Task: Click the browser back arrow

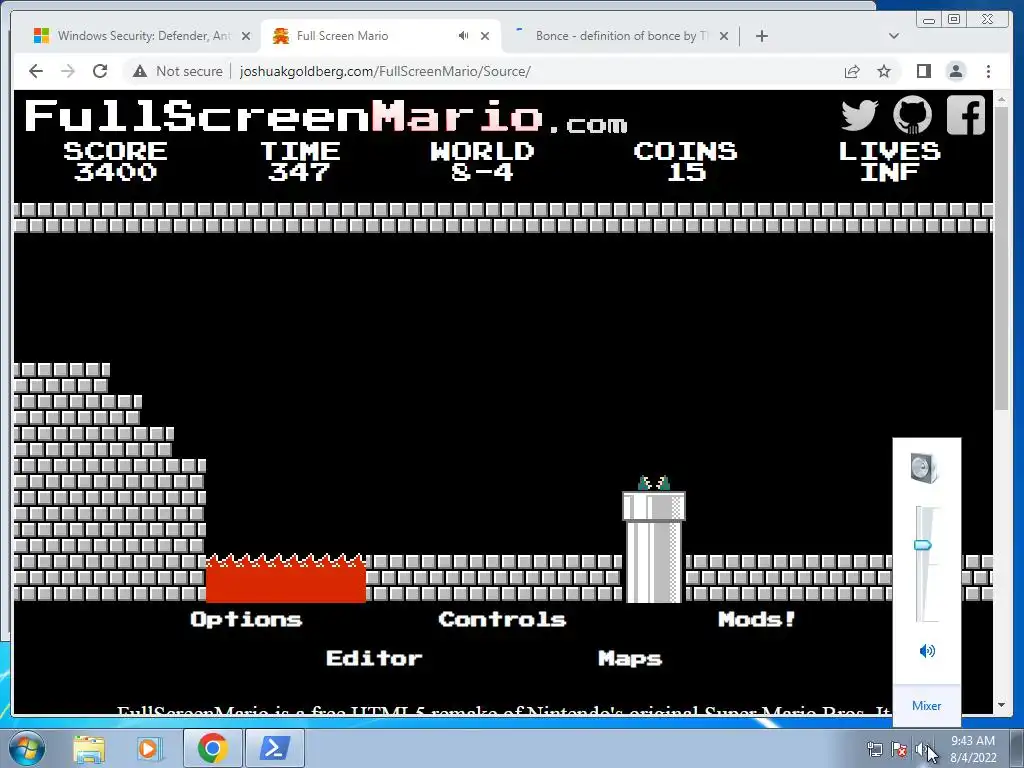Action: 36,71
